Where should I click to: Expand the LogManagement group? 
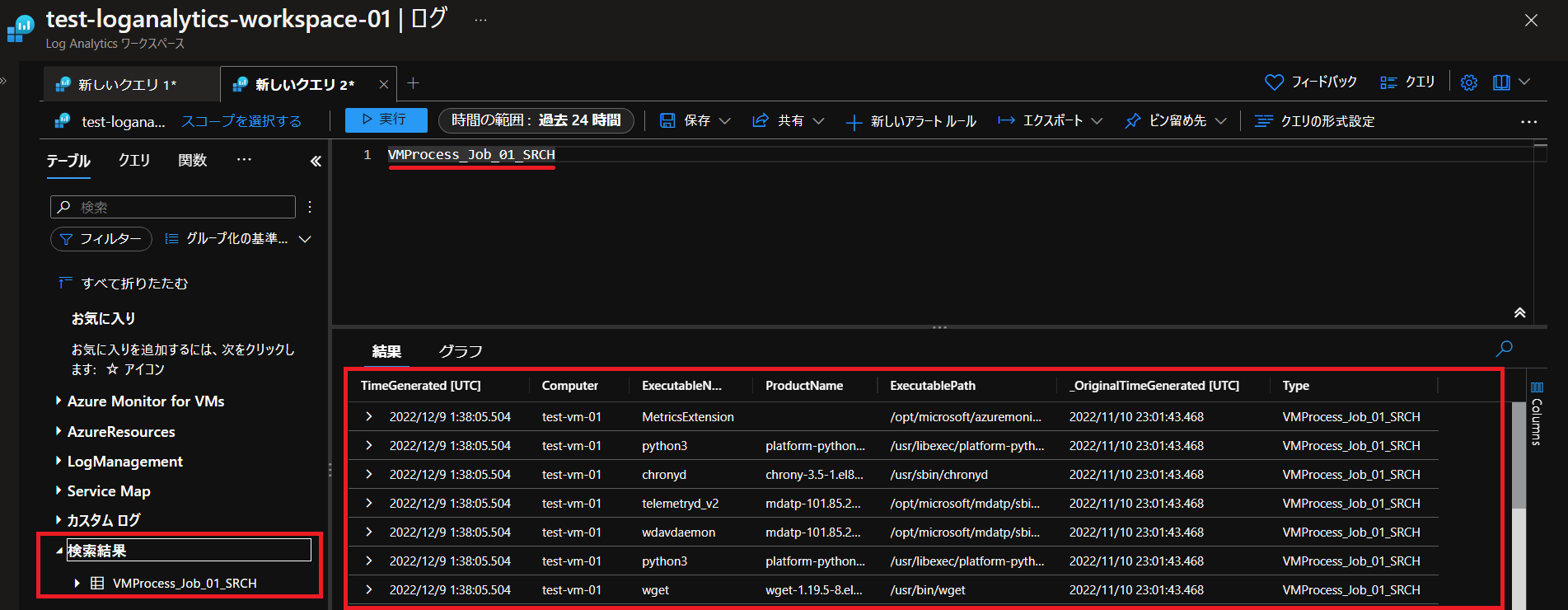point(59,461)
